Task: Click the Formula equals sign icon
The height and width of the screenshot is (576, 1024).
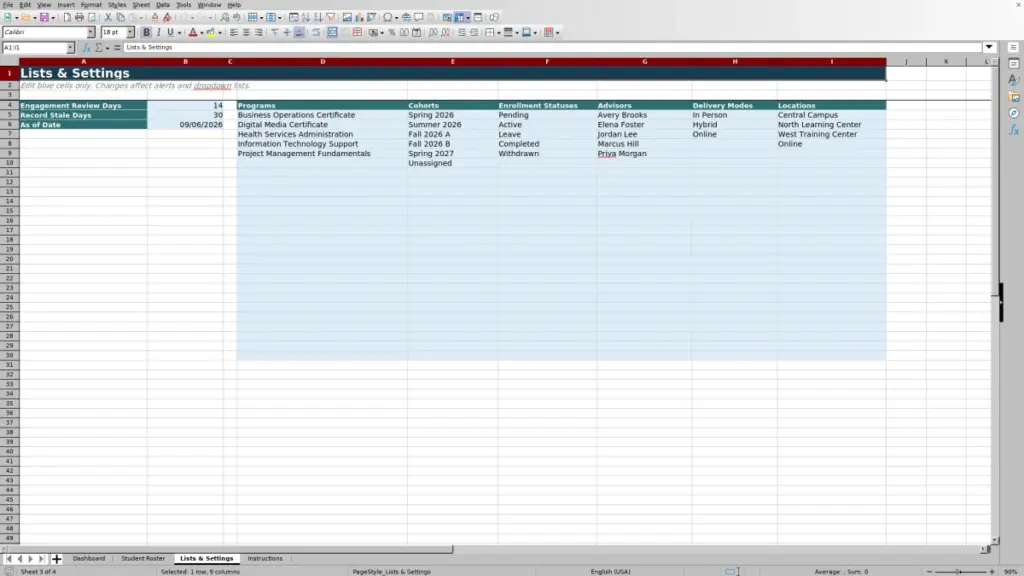Action: pyautogui.click(x=117, y=48)
